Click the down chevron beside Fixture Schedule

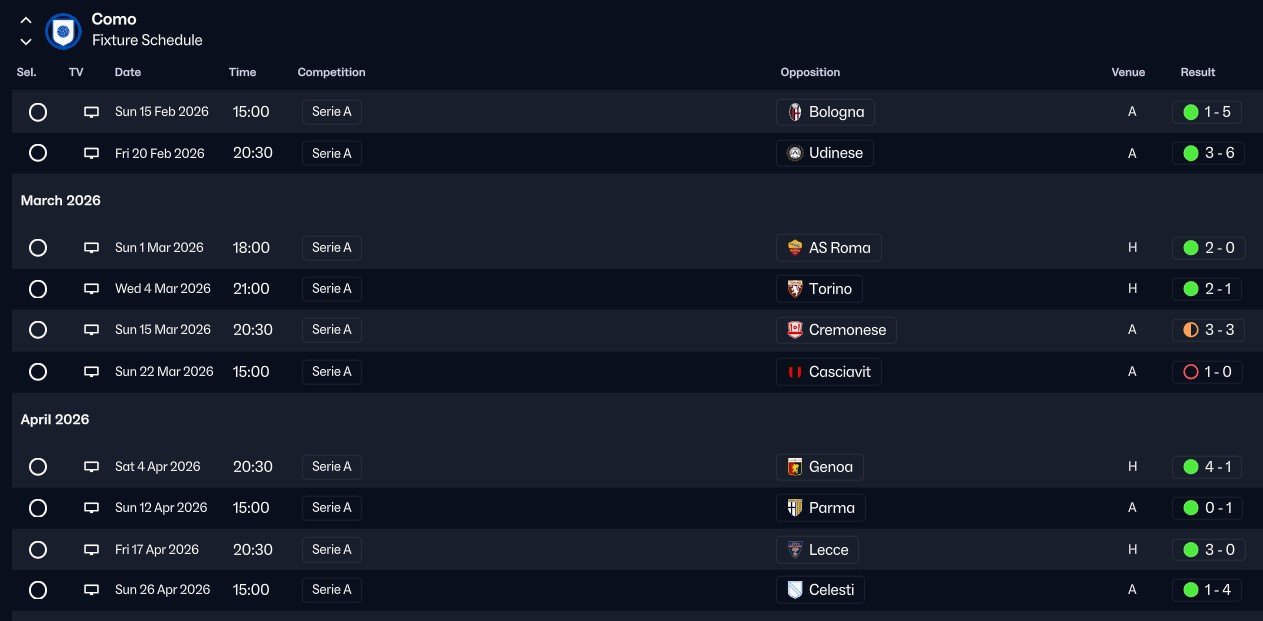[26, 41]
